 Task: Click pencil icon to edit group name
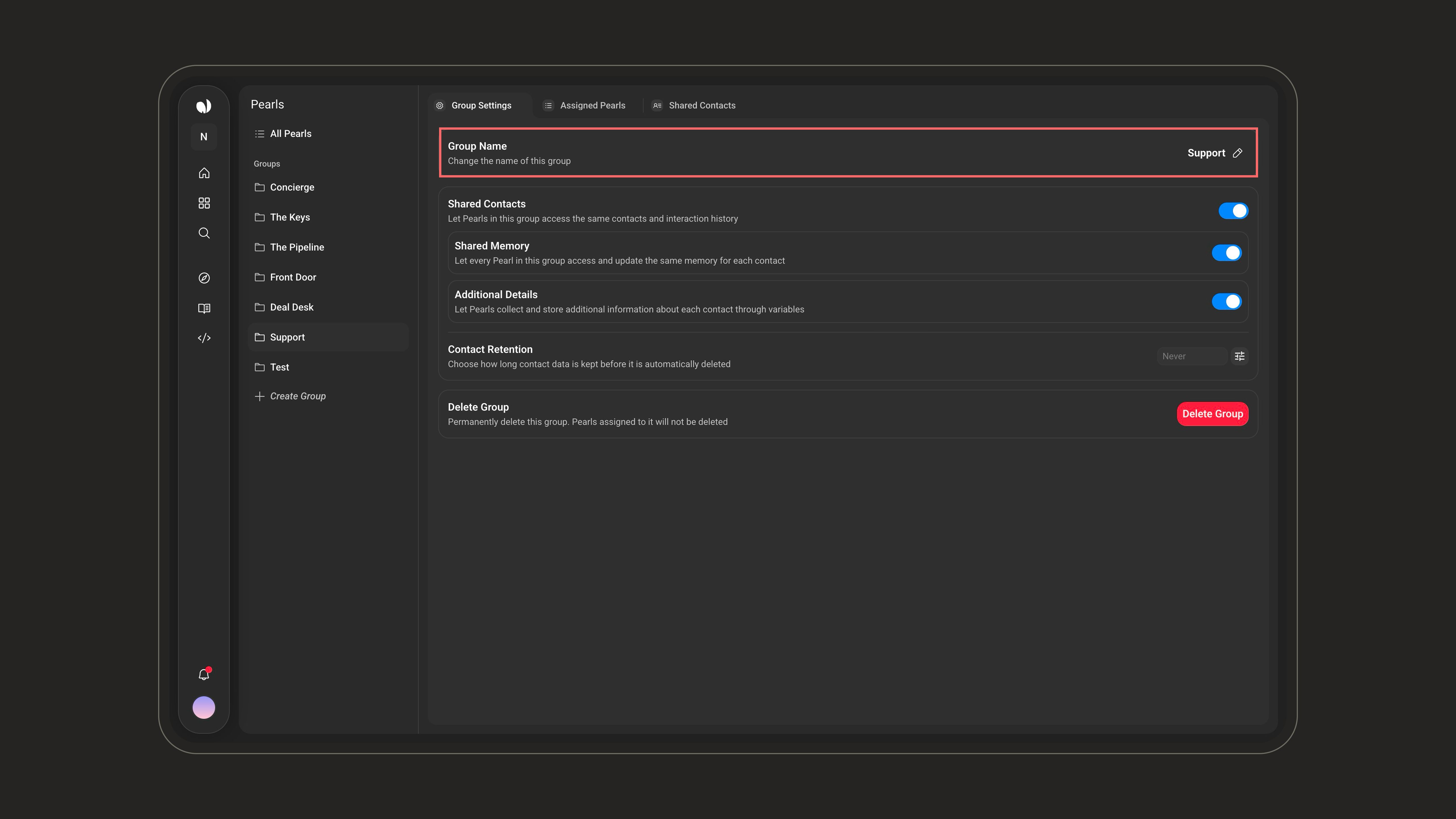1237,153
